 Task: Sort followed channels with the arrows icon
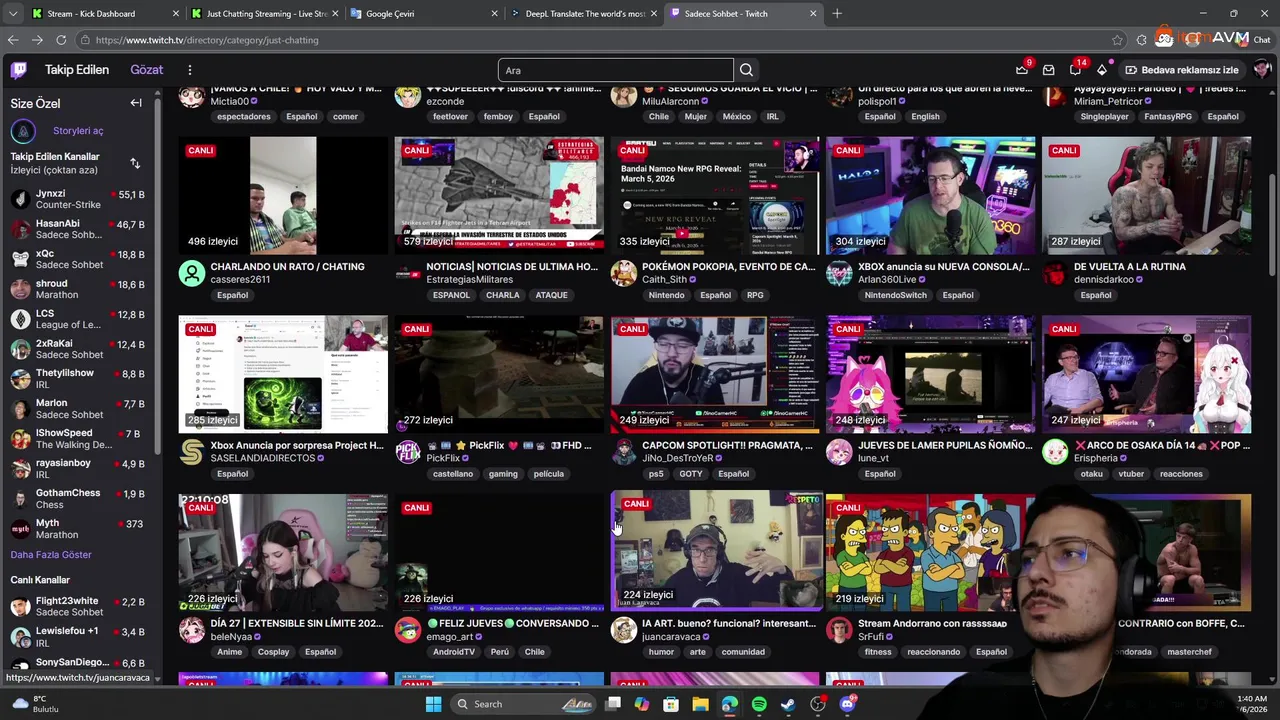[x=135, y=163]
